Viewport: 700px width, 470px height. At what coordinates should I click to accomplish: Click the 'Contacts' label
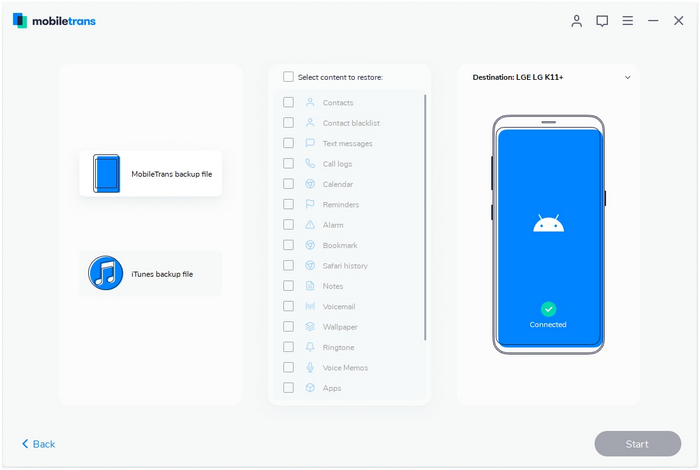pyautogui.click(x=338, y=103)
